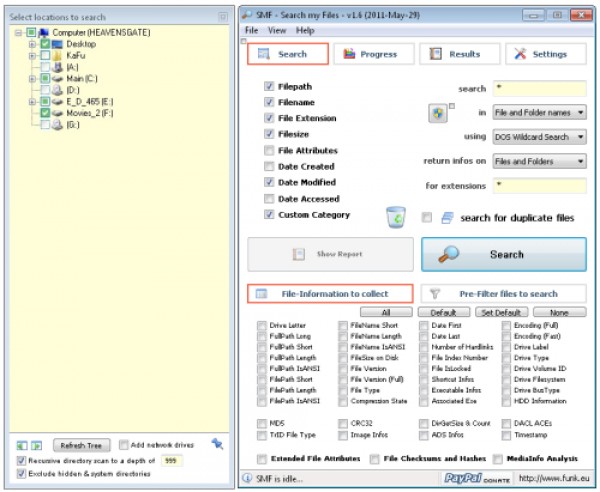Click the Refresh Tree button
Image resolution: width=600 pixels, height=492 pixels.
click(82, 445)
